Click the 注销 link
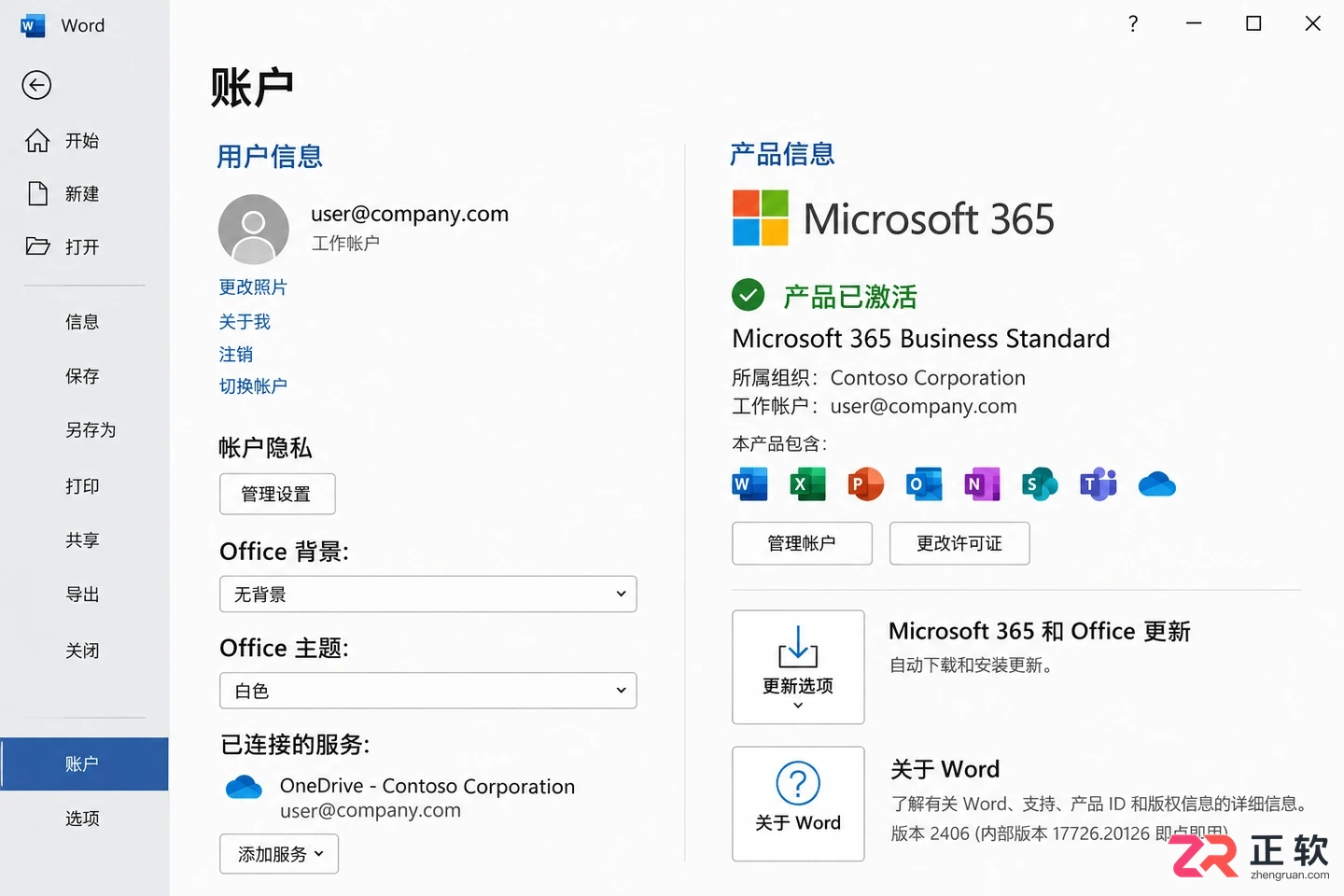The width and height of the screenshot is (1344, 896). coord(236,355)
